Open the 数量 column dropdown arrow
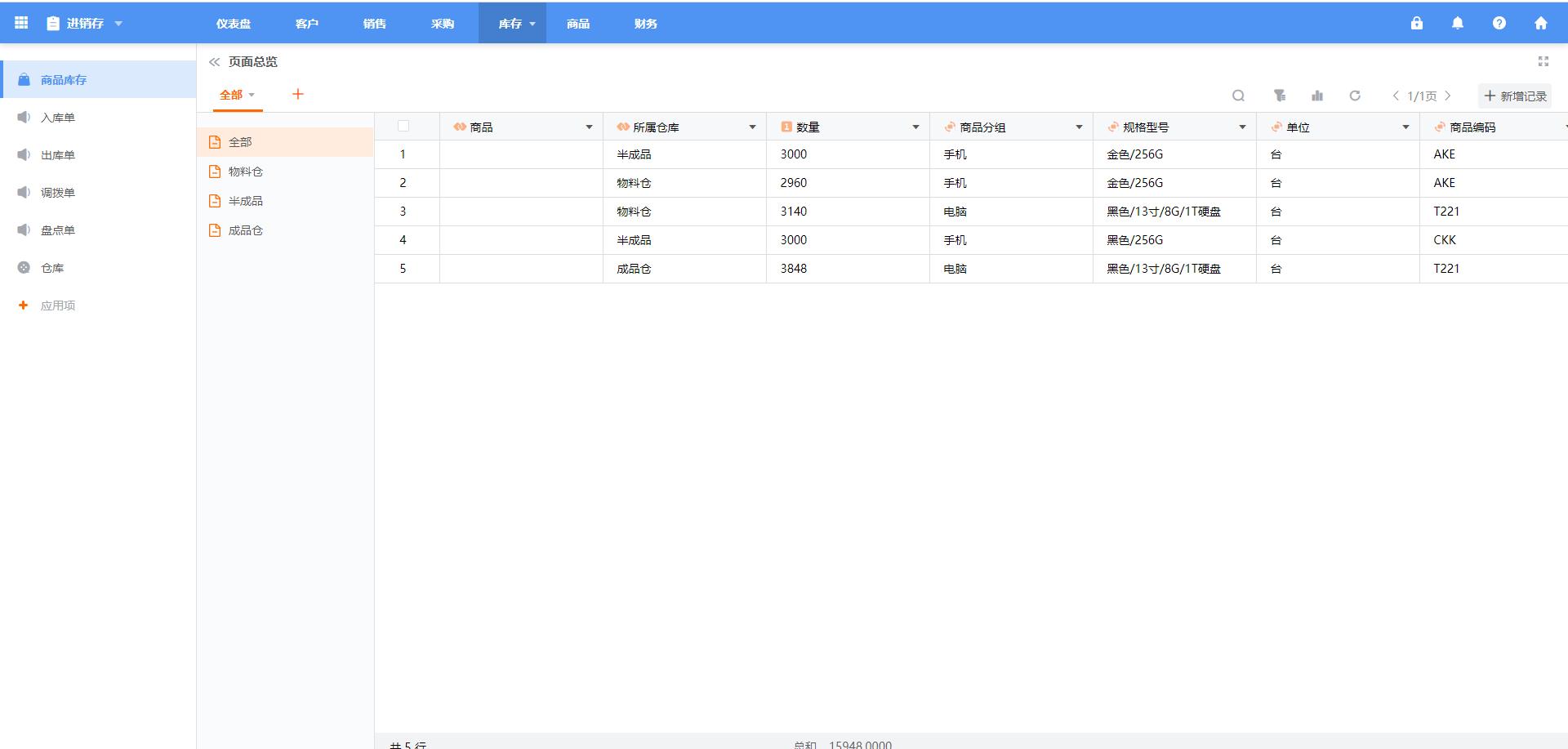The image size is (1568, 749). pyautogui.click(x=915, y=127)
